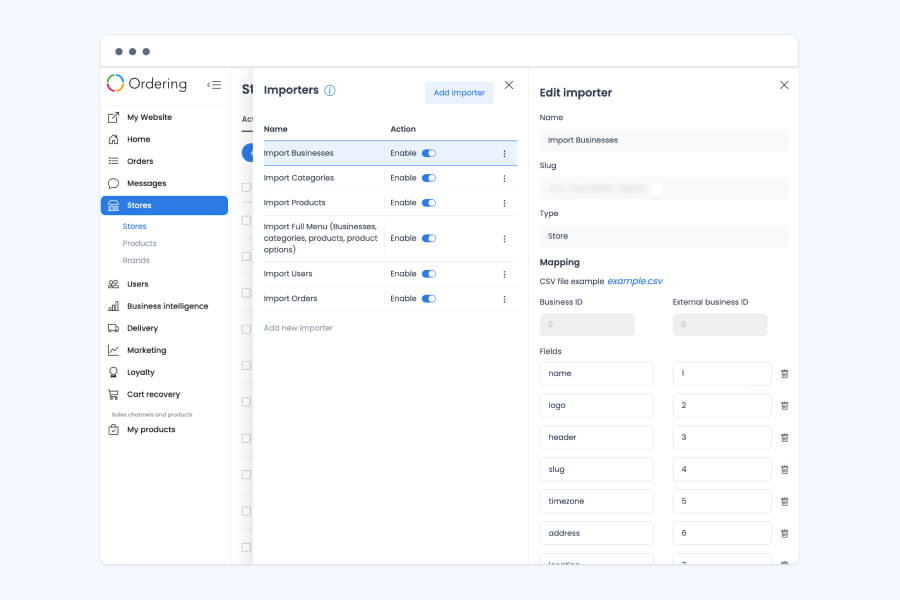Click the Add importer button
This screenshot has height=600, width=900.
(x=459, y=92)
